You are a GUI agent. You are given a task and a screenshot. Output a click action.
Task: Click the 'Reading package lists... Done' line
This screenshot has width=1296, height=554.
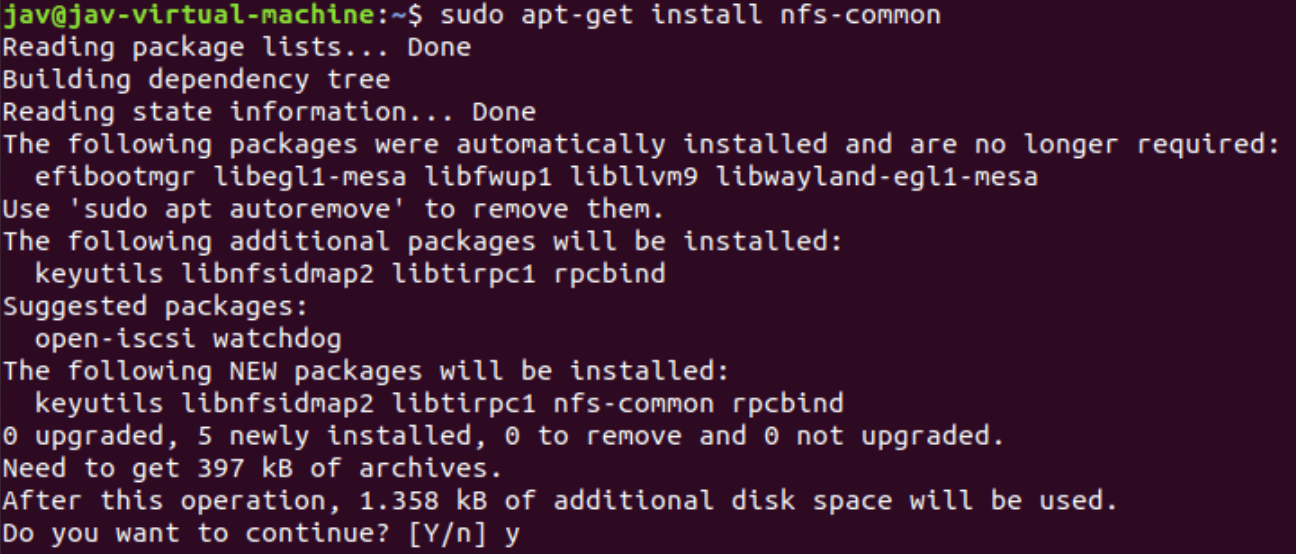(236, 47)
